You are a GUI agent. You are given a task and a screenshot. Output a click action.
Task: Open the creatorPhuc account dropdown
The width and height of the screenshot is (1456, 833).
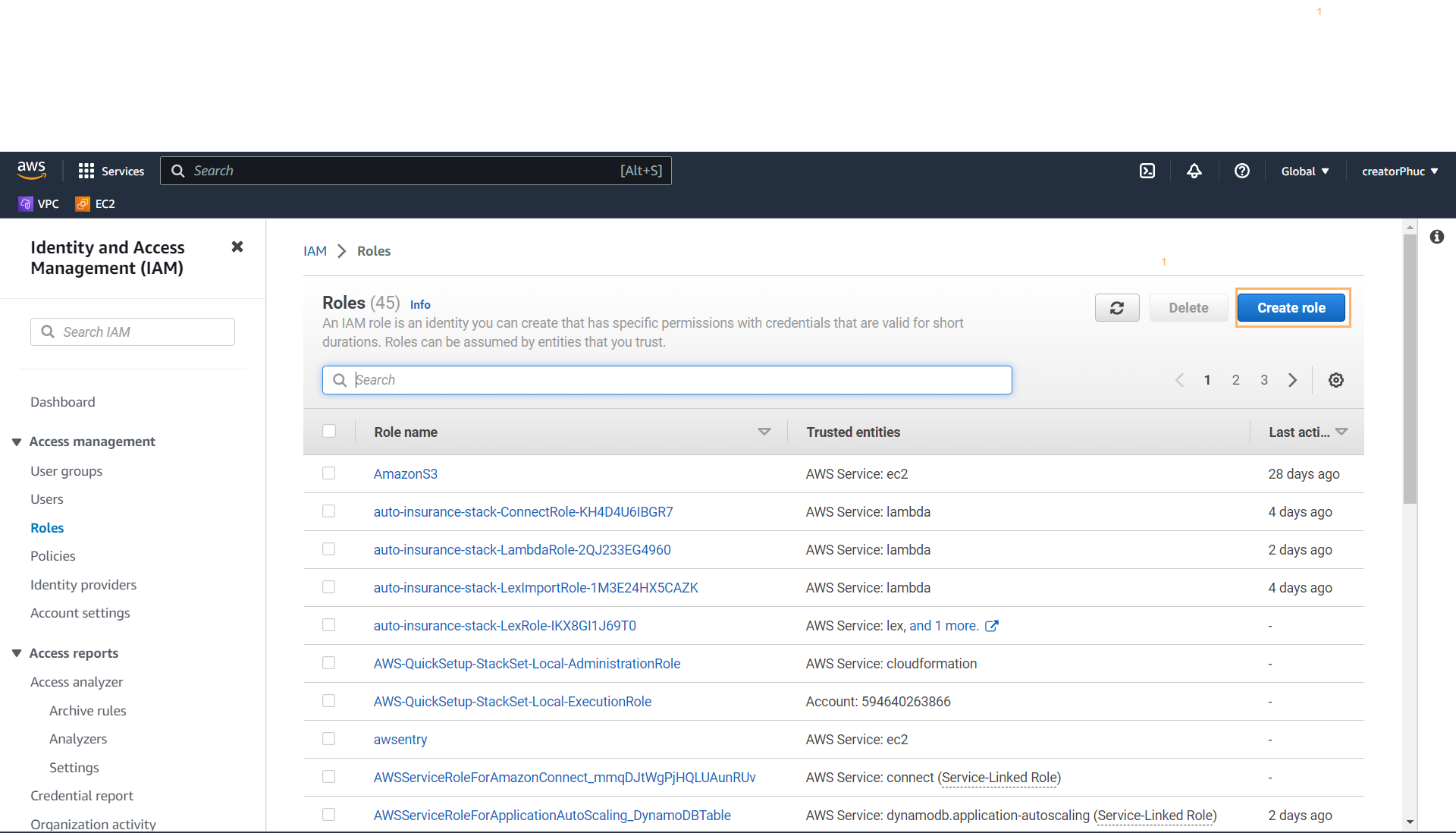(1400, 171)
